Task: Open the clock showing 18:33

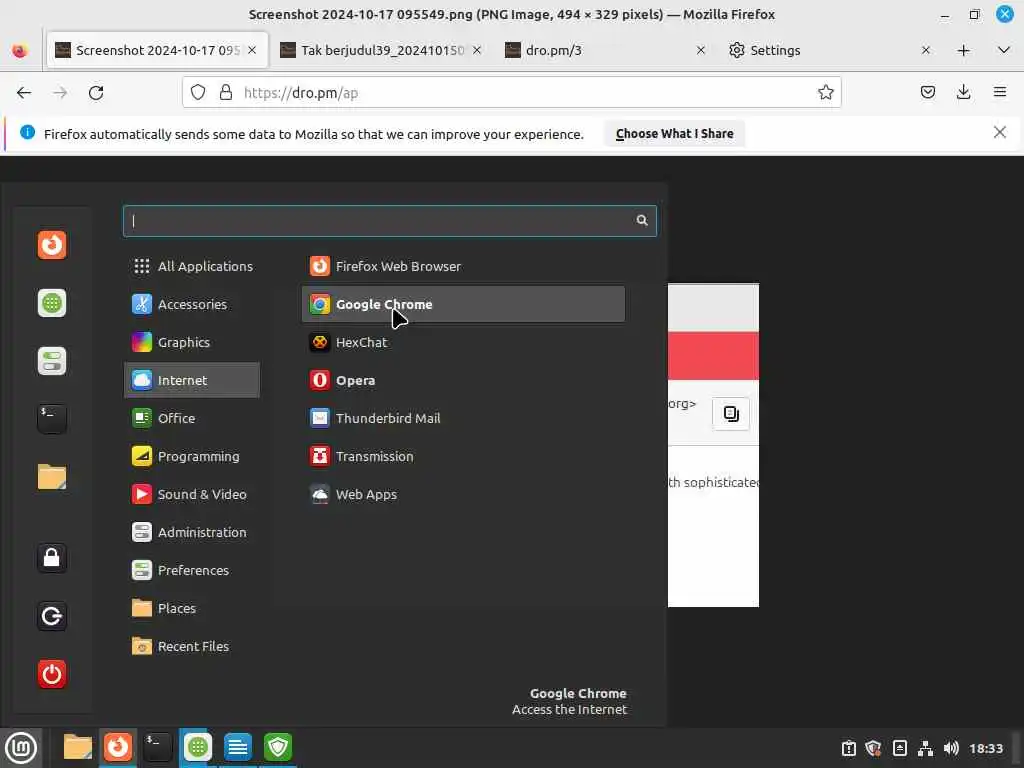Action: pos(985,748)
